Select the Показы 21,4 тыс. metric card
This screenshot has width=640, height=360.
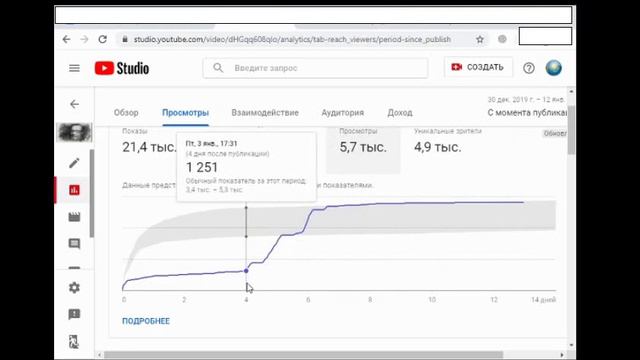(149, 142)
